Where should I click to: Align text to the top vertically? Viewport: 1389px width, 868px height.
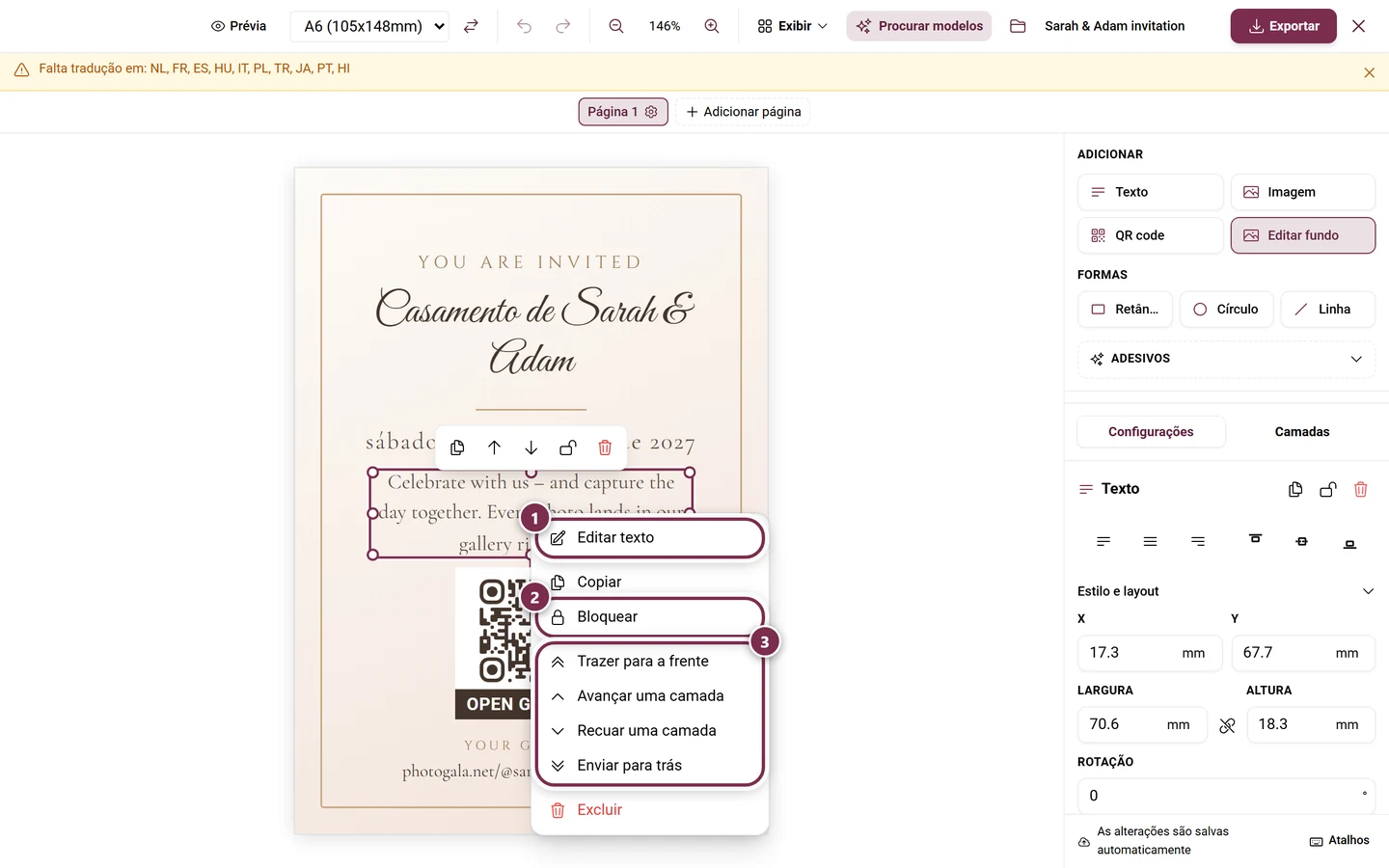(x=1255, y=541)
